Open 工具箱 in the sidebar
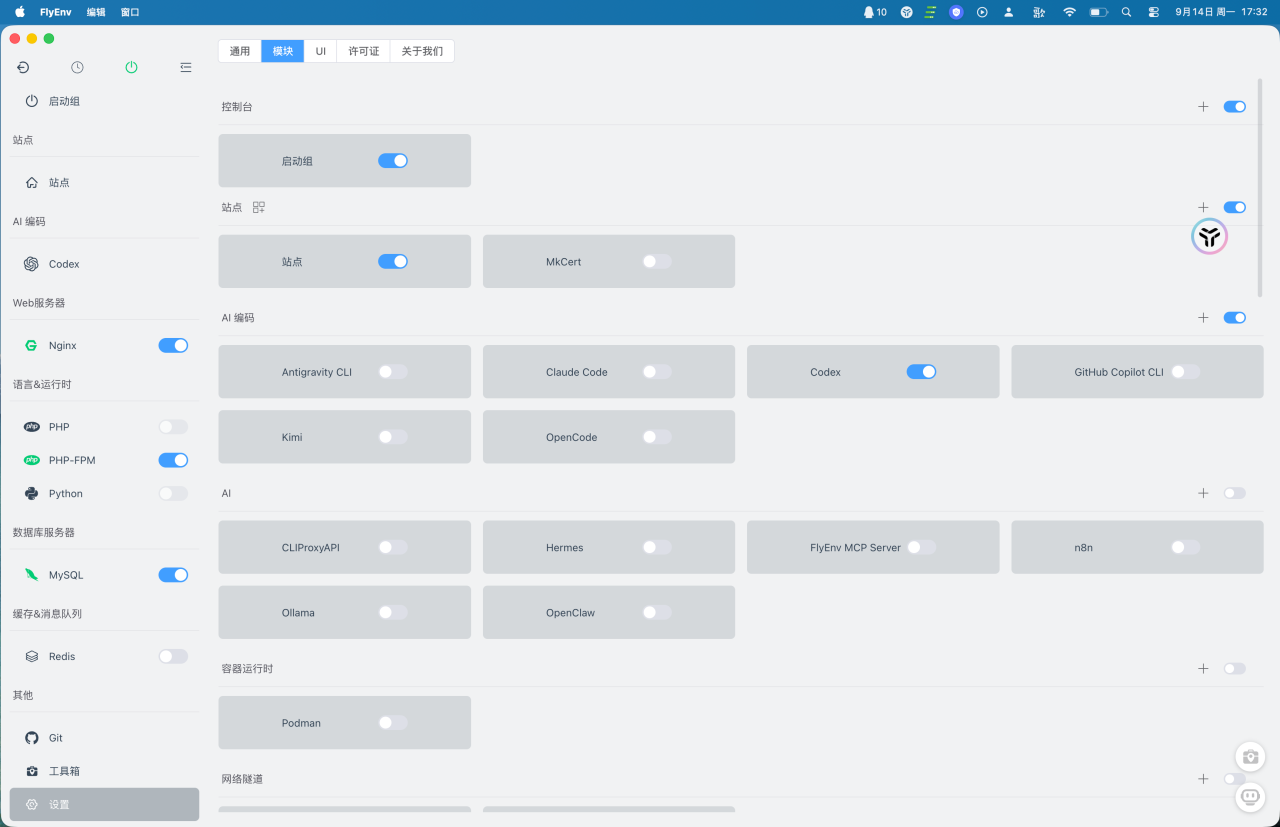This screenshot has width=1280, height=827. point(104,771)
